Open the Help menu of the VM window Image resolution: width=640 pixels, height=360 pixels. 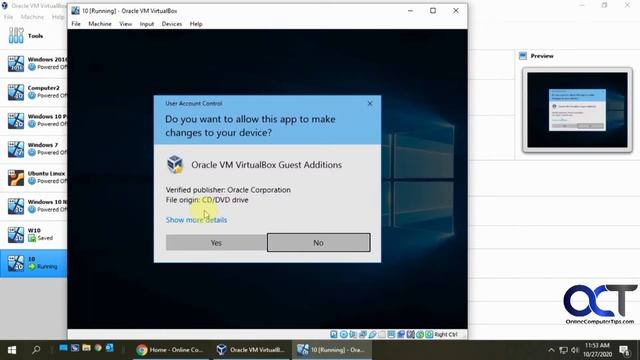pyautogui.click(x=196, y=24)
